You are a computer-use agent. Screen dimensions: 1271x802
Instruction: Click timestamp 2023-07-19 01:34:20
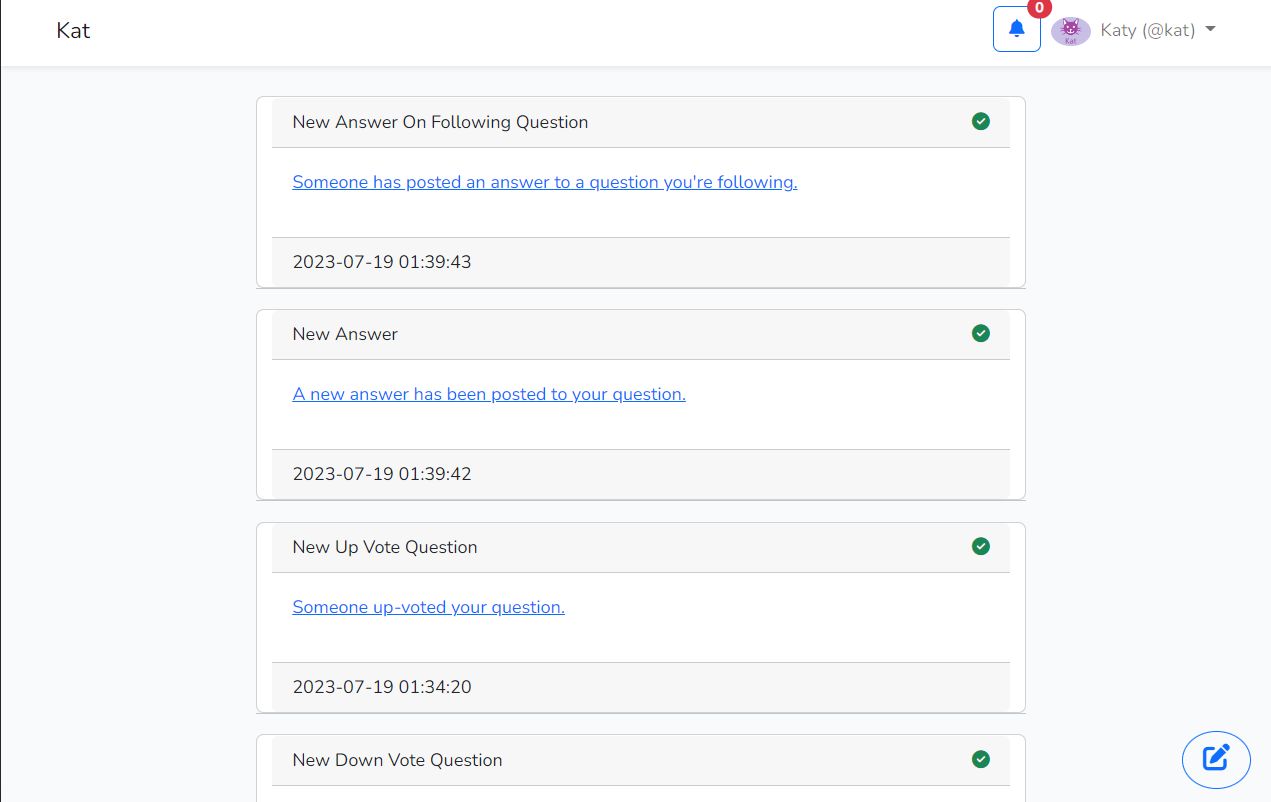click(x=382, y=687)
